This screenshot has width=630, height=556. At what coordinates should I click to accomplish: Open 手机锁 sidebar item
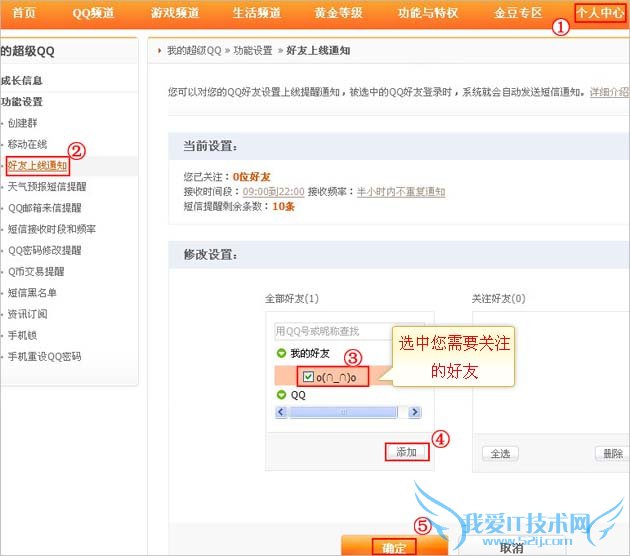(x=22, y=335)
